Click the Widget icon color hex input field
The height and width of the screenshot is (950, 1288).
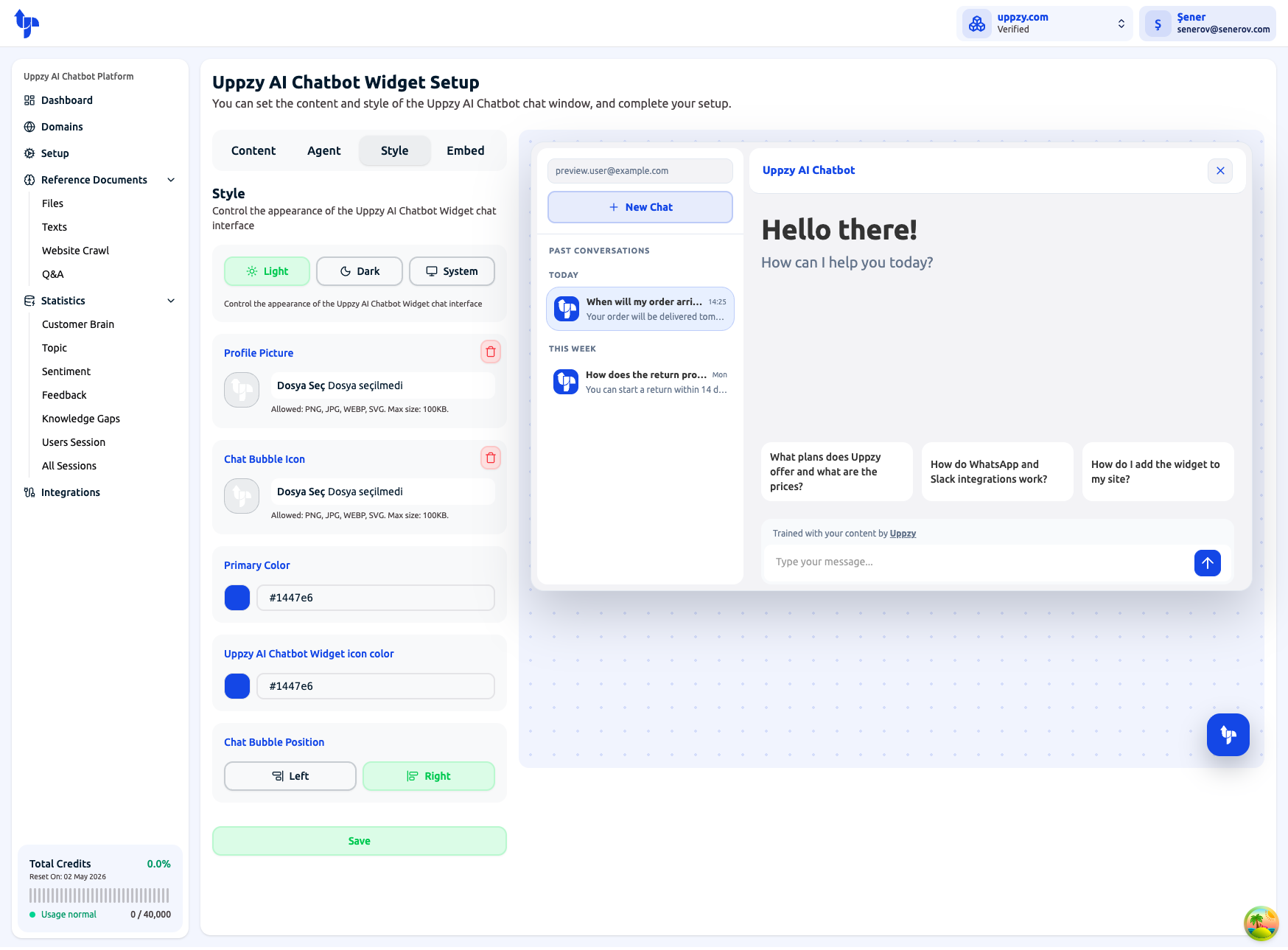(x=376, y=686)
